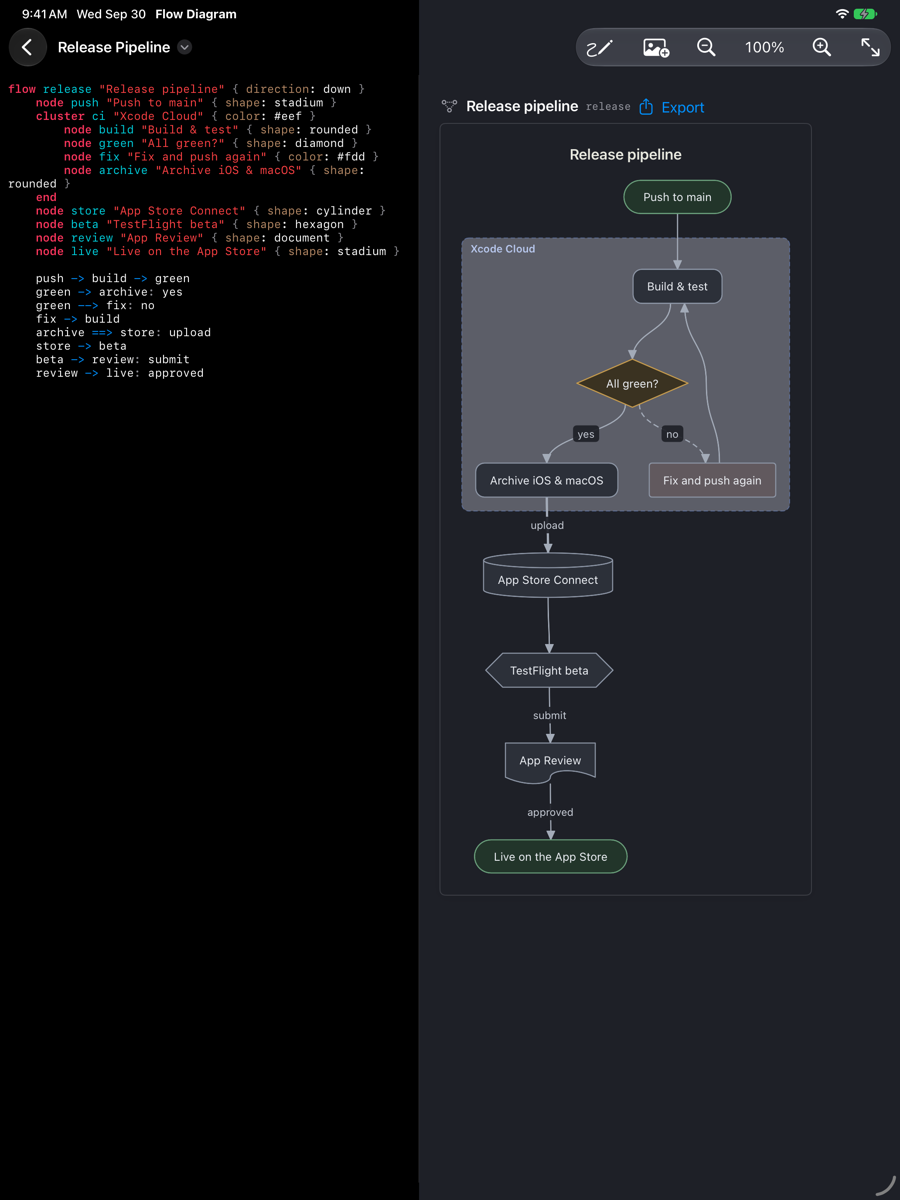Viewport: 900px width, 1200px height.
Task: Select the "Fix and push again" node
Action: point(712,480)
